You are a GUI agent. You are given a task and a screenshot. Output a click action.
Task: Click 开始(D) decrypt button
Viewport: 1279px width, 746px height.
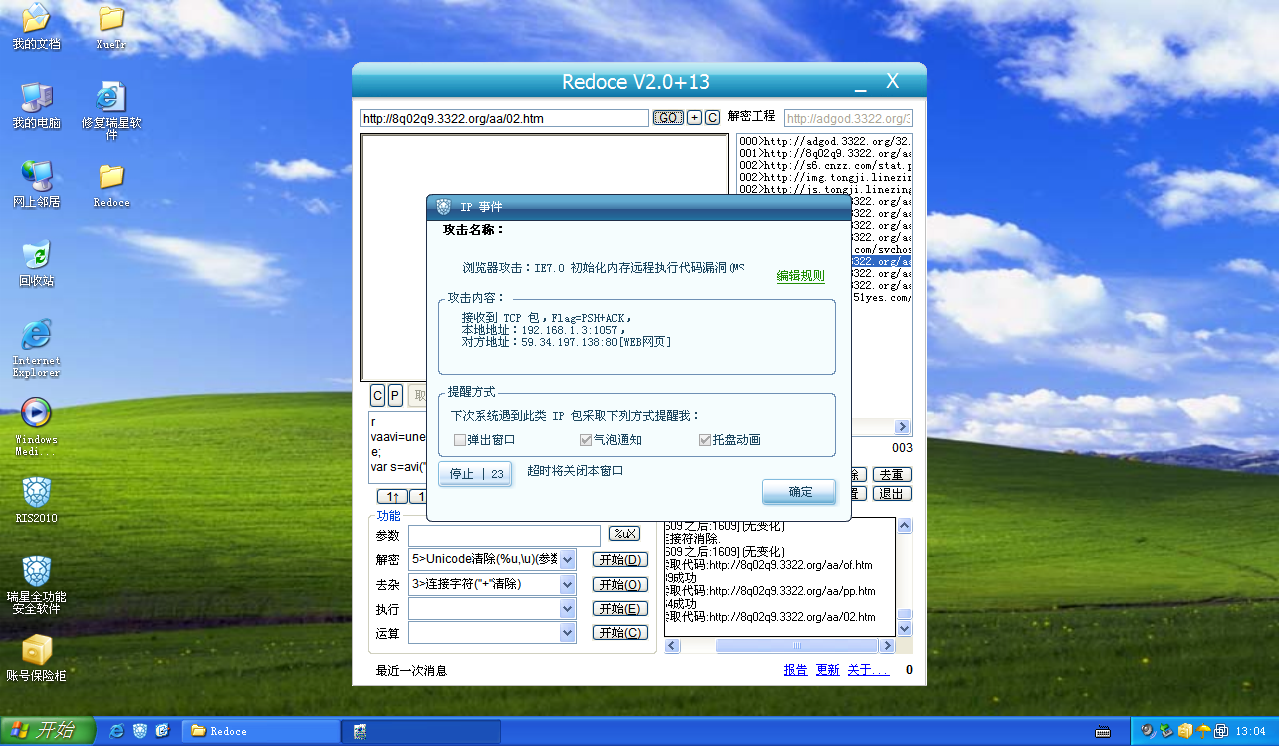pos(620,559)
